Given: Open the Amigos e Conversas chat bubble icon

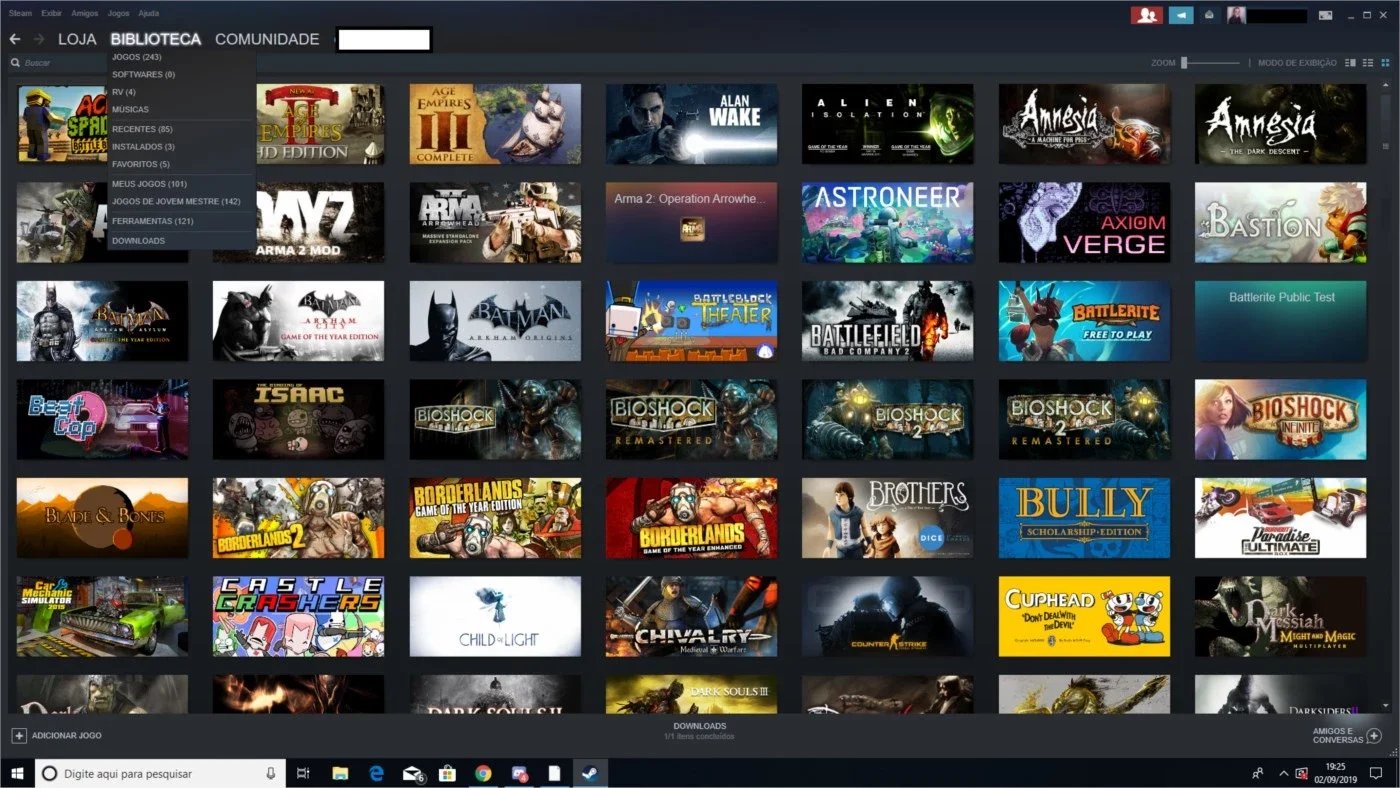Looking at the screenshot, I should pyautogui.click(x=1375, y=735).
